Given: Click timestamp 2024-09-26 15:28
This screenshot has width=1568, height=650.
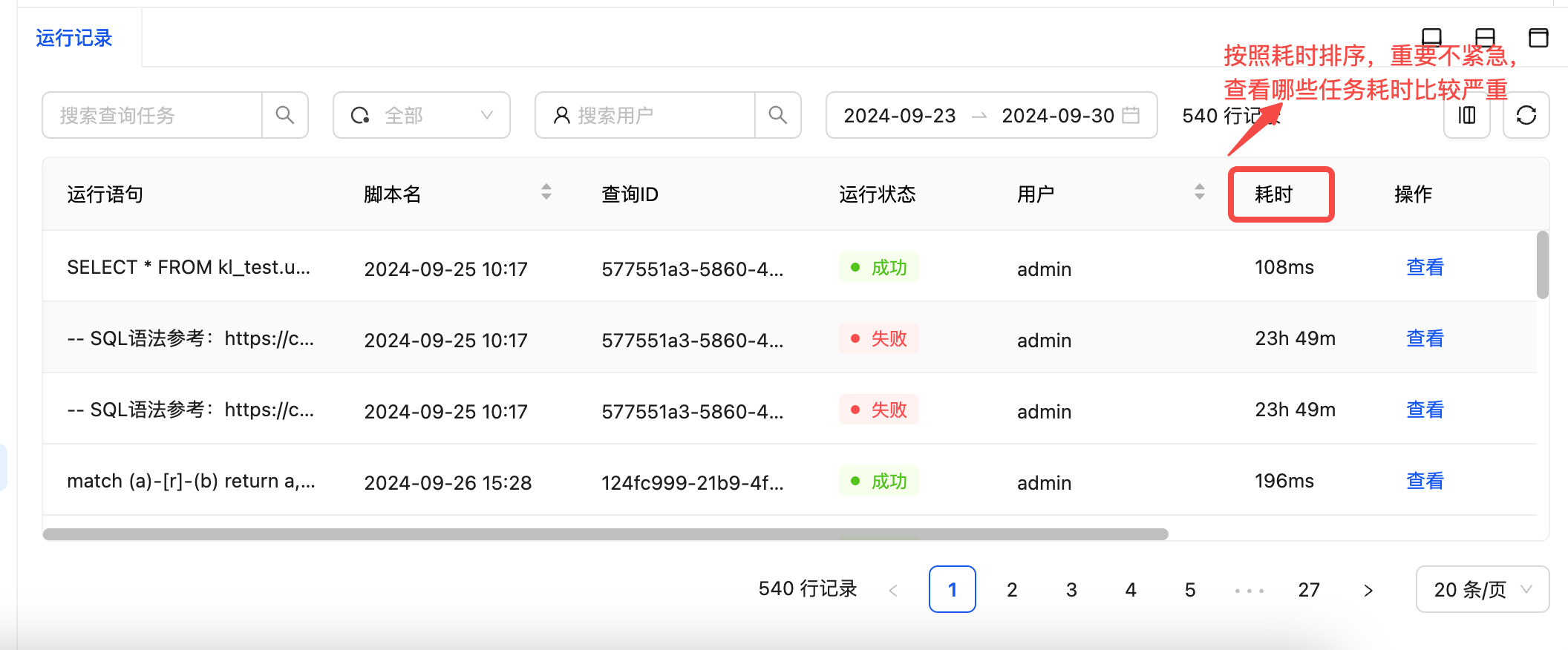Looking at the screenshot, I should click(x=448, y=483).
